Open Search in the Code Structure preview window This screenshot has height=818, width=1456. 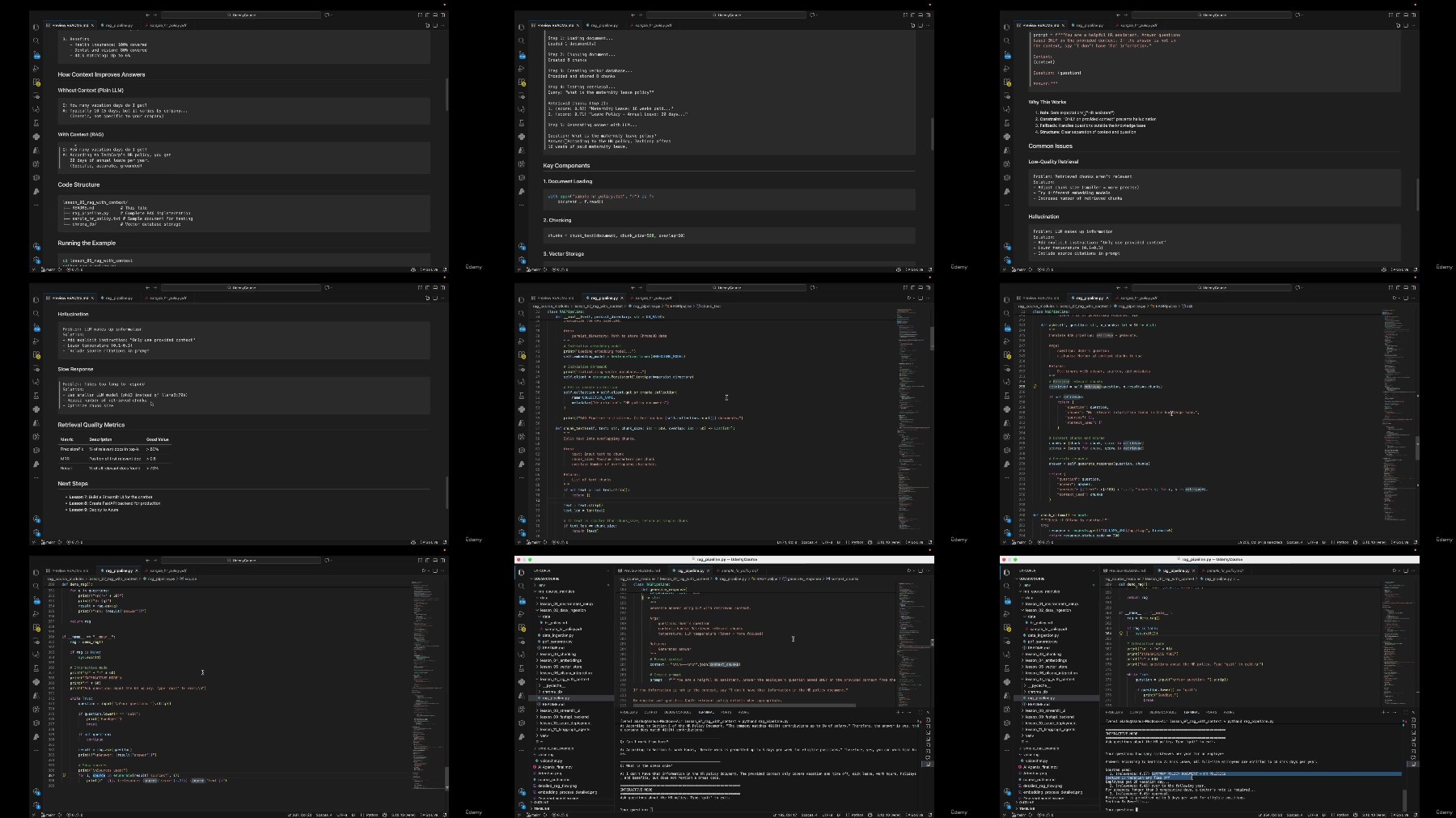click(x=36, y=40)
